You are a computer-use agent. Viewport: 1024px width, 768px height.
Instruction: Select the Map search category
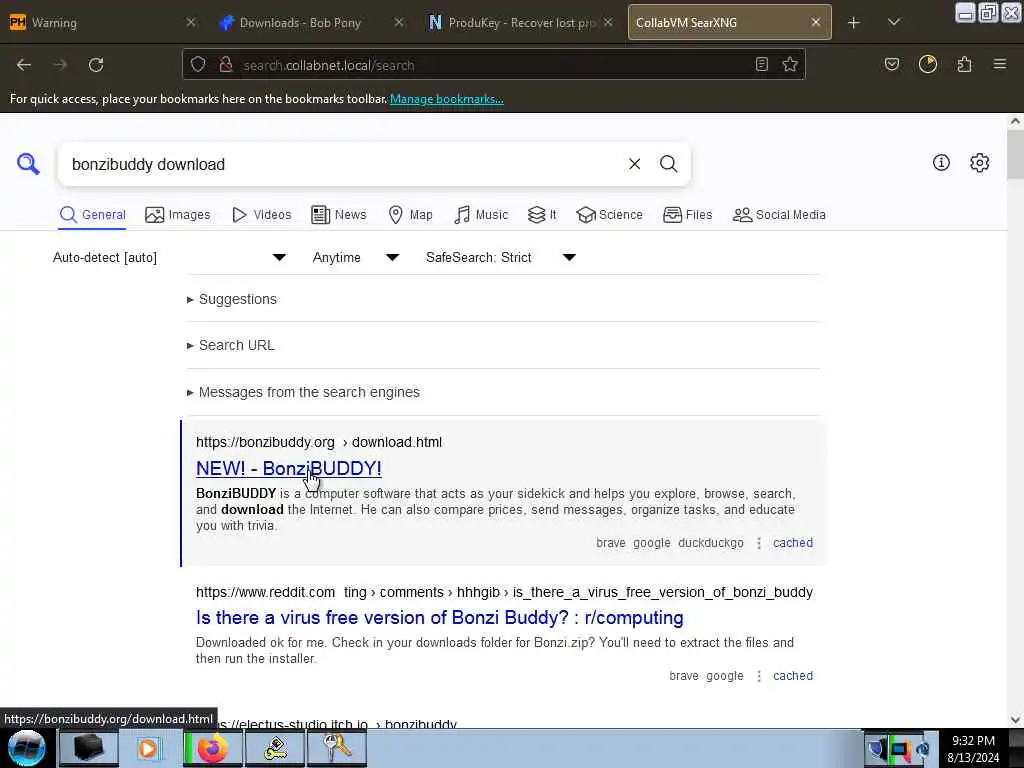tap(411, 215)
